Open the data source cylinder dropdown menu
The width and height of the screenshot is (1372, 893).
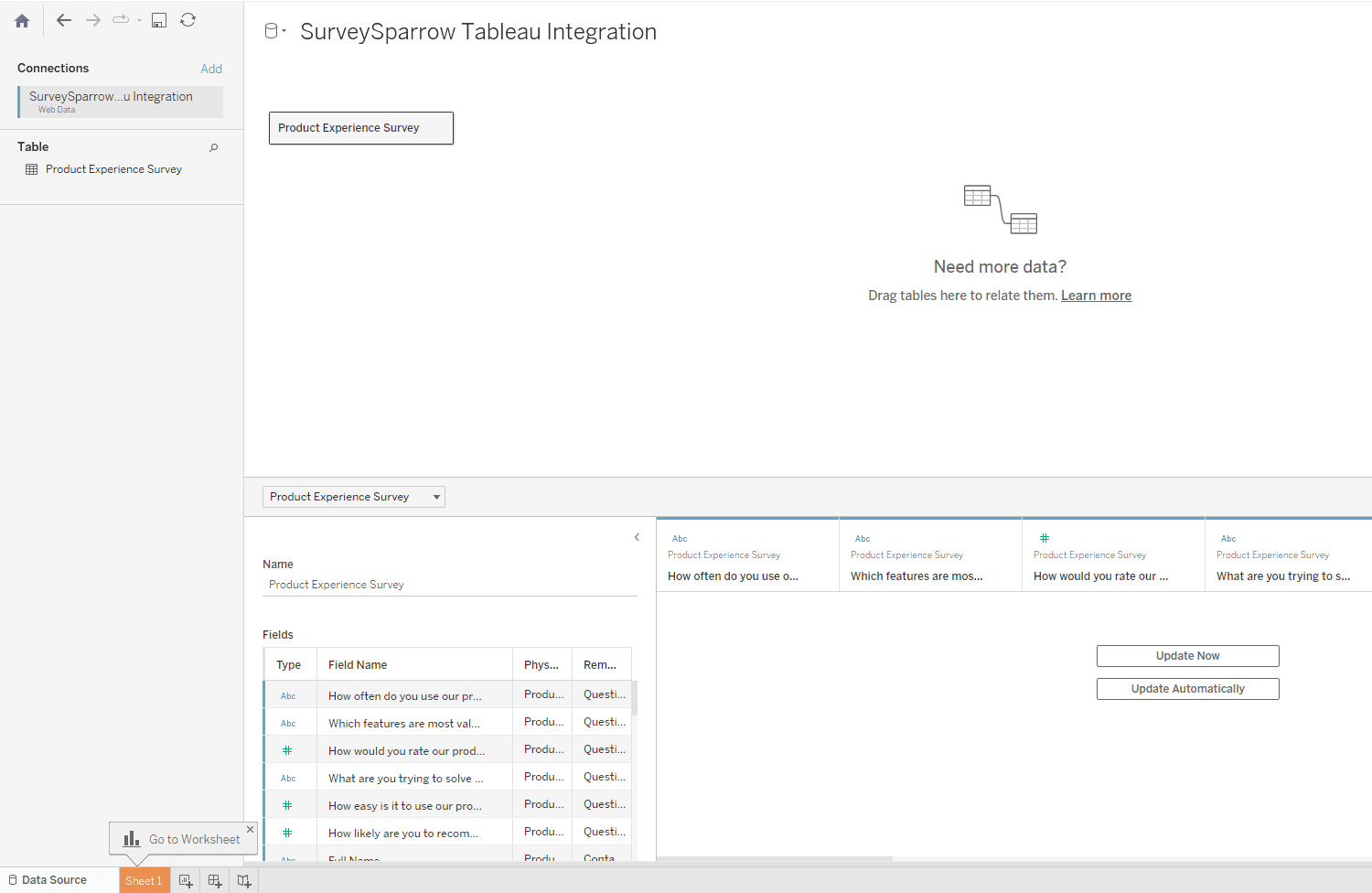point(274,31)
